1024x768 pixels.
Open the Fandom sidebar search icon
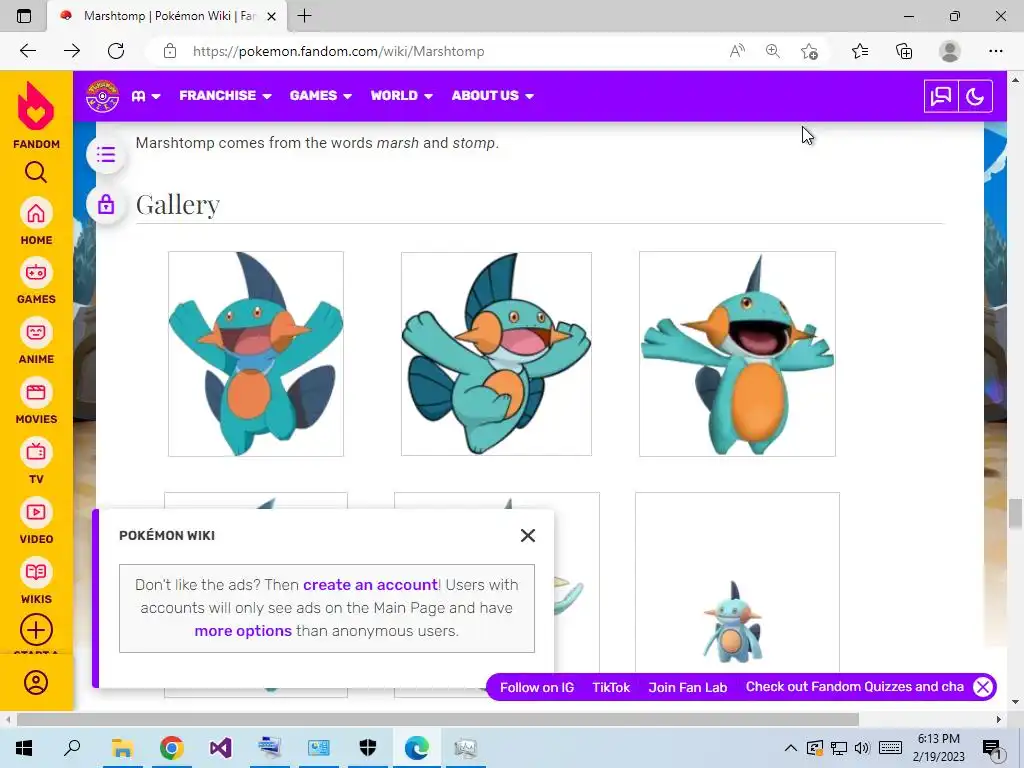[x=36, y=172]
